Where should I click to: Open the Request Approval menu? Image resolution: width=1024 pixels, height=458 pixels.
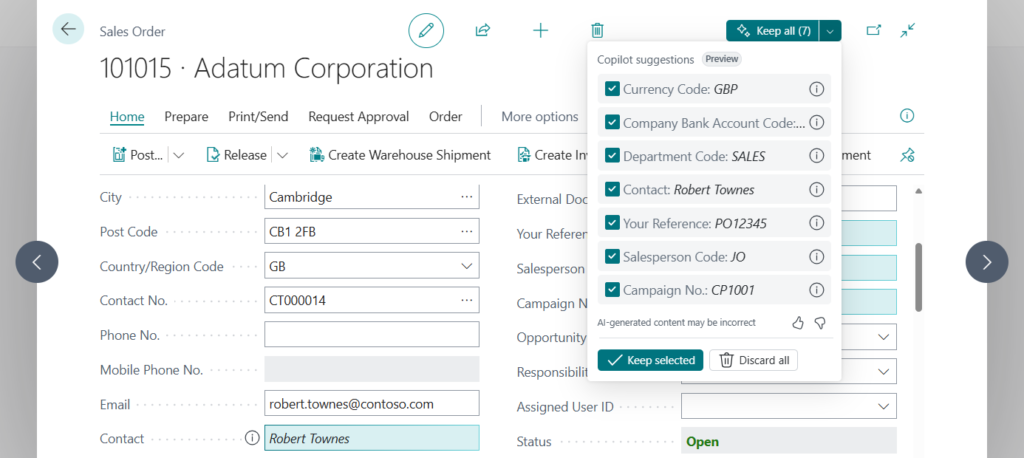coord(358,117)
